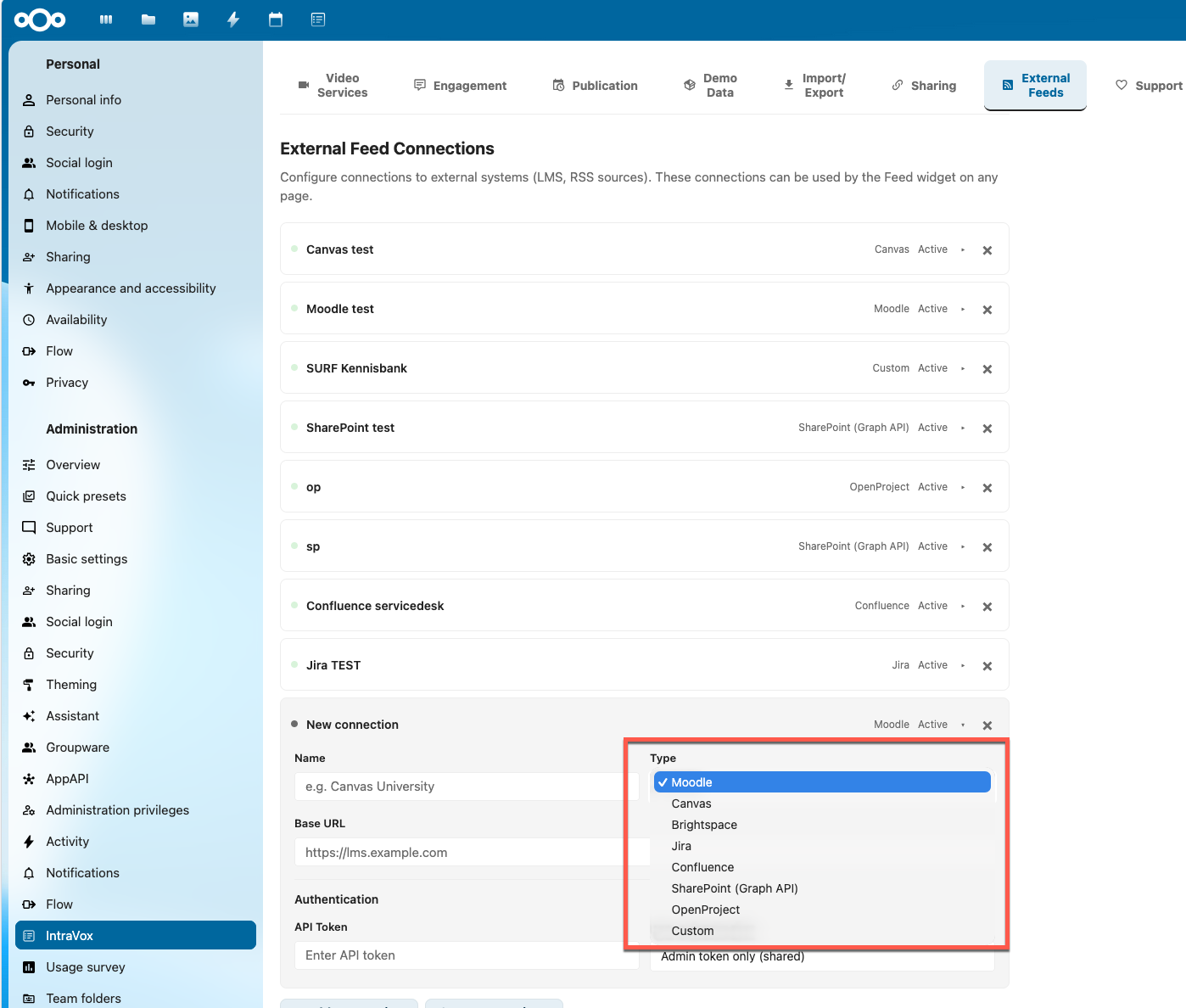Open the Support tab
This screenshot has width=1186, height=1008.
click(1149, 85)
